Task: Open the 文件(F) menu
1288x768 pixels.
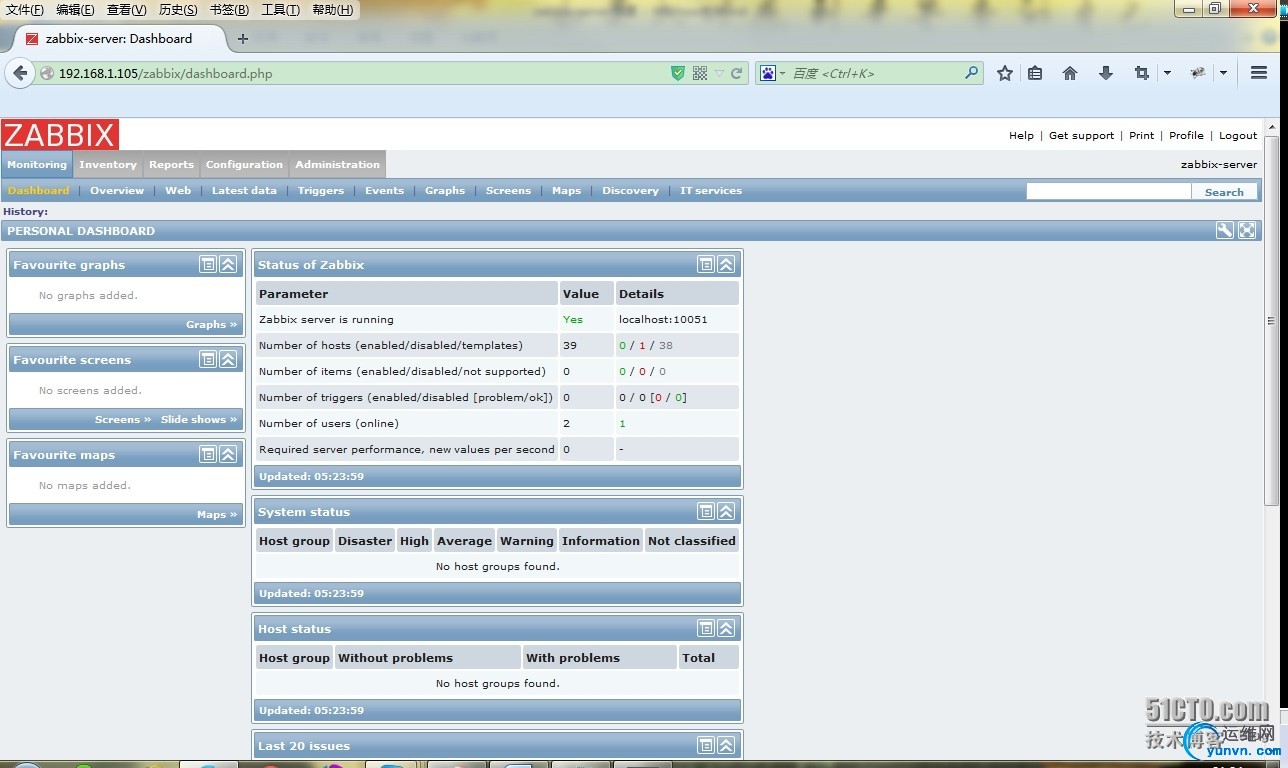Action: tap(25, 10)
